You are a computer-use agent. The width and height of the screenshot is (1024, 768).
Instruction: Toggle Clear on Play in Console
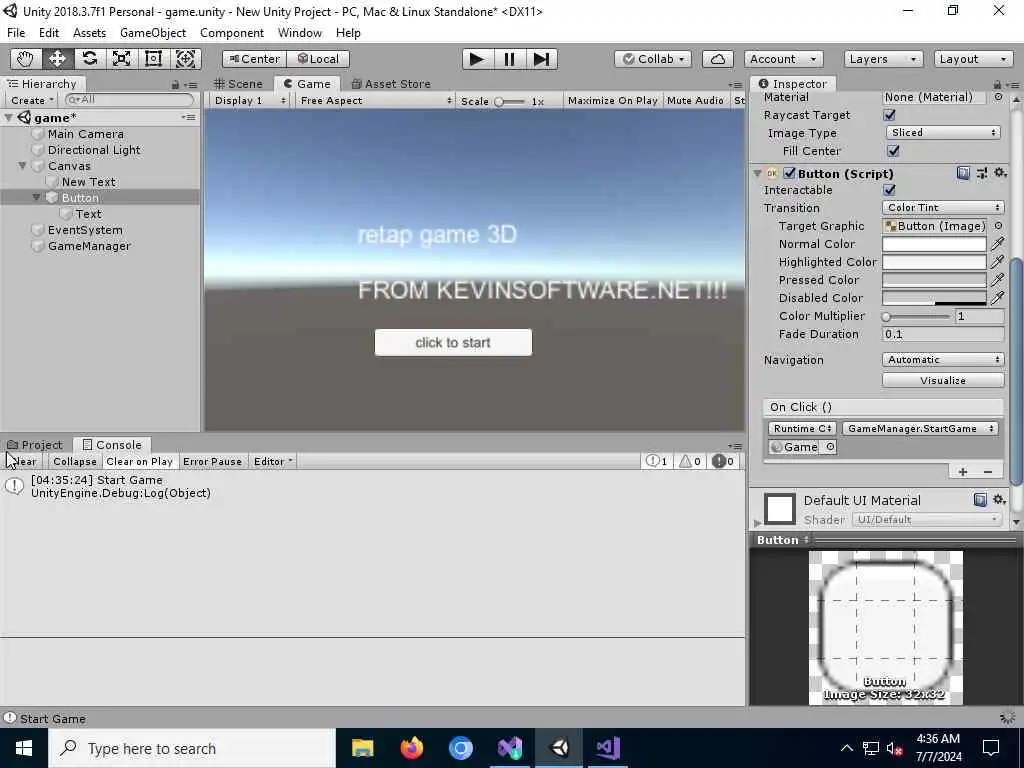140,461
